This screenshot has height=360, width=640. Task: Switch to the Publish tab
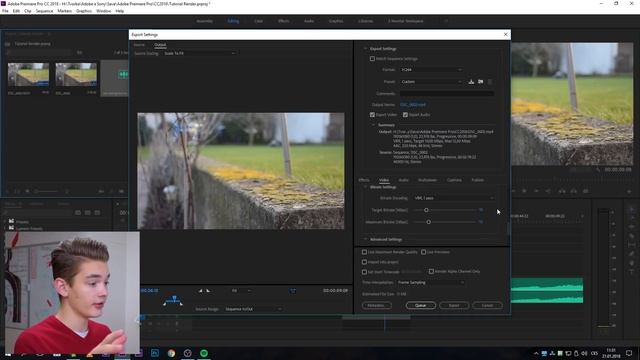(478, 180)
